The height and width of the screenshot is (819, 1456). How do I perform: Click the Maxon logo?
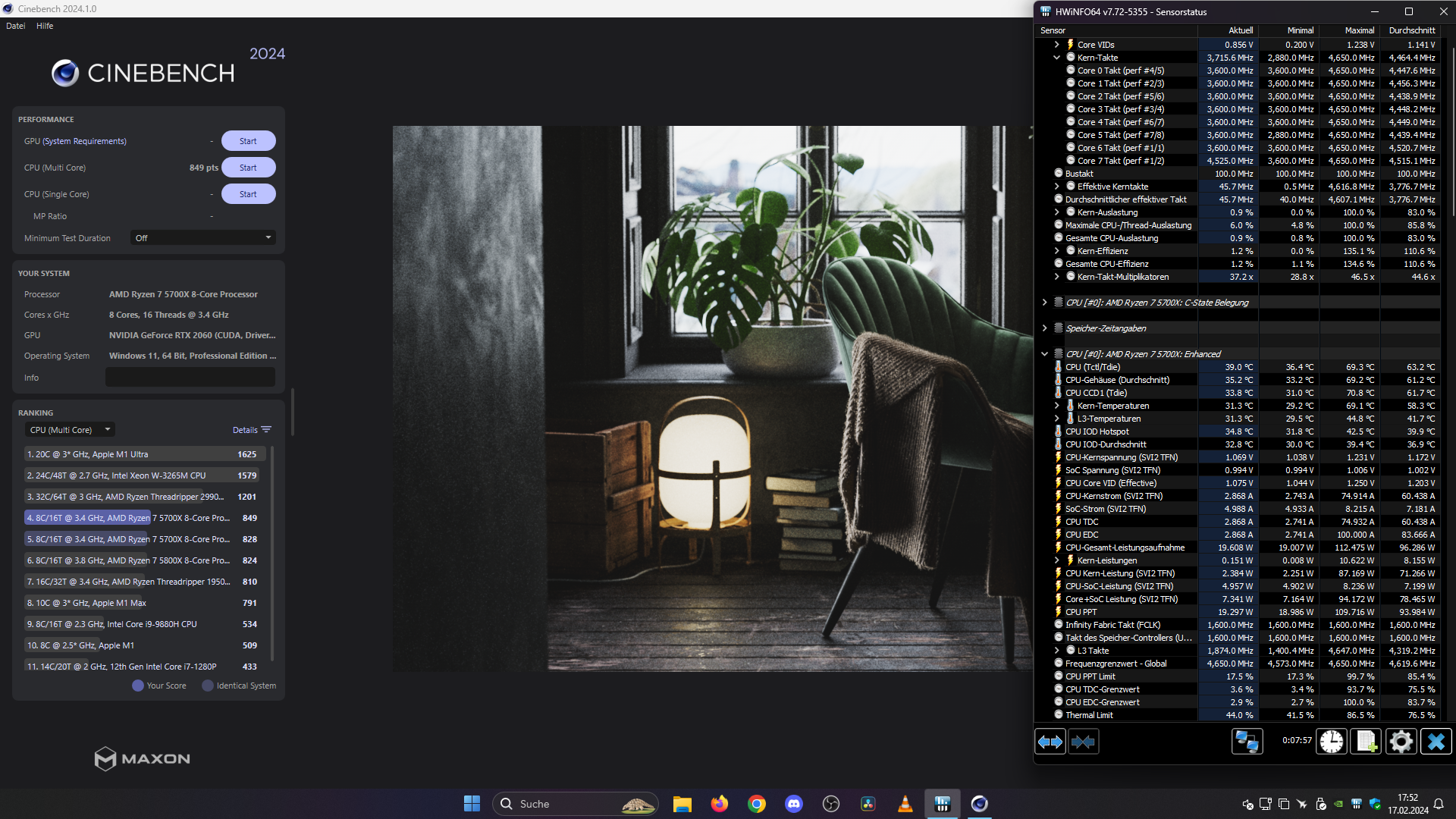coord(143,758)
